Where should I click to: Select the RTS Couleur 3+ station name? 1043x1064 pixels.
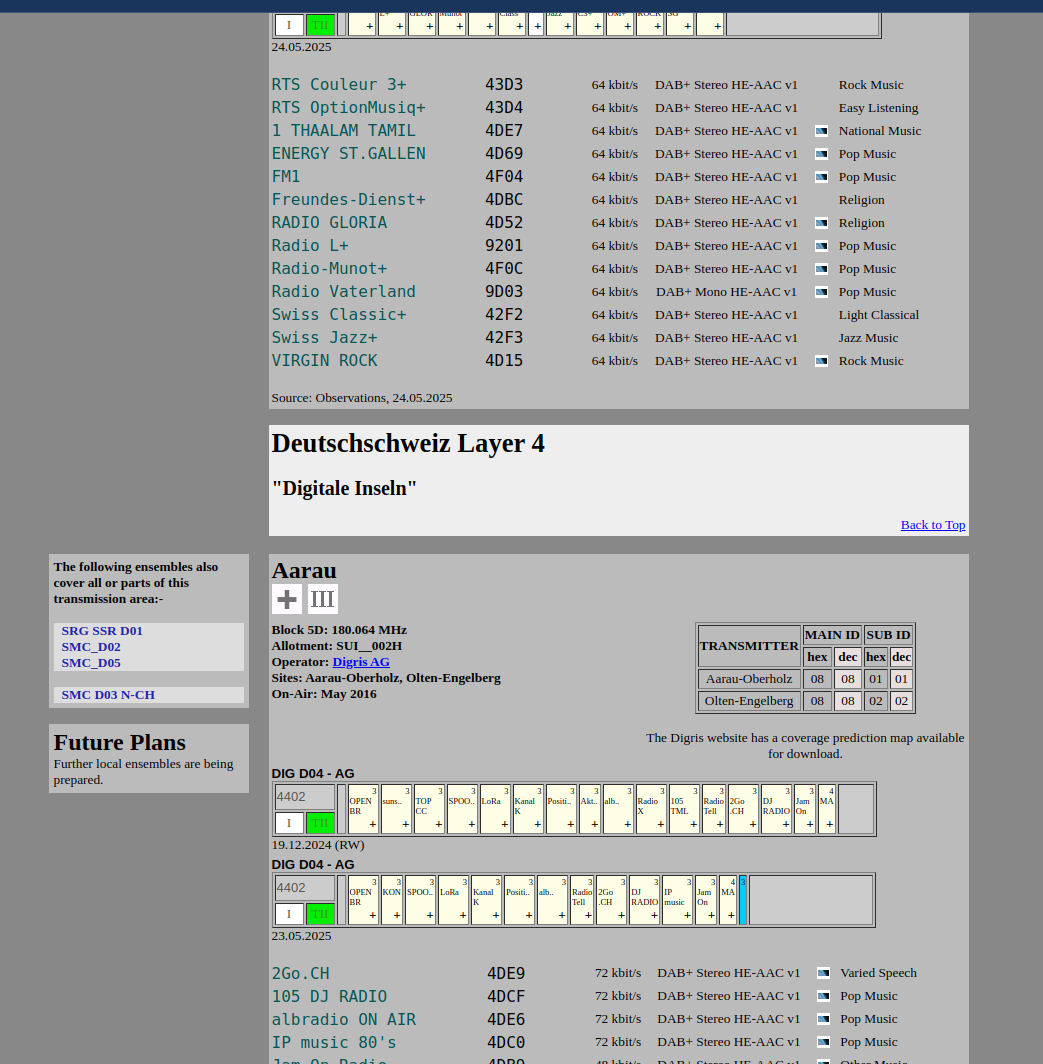point(339,85)
